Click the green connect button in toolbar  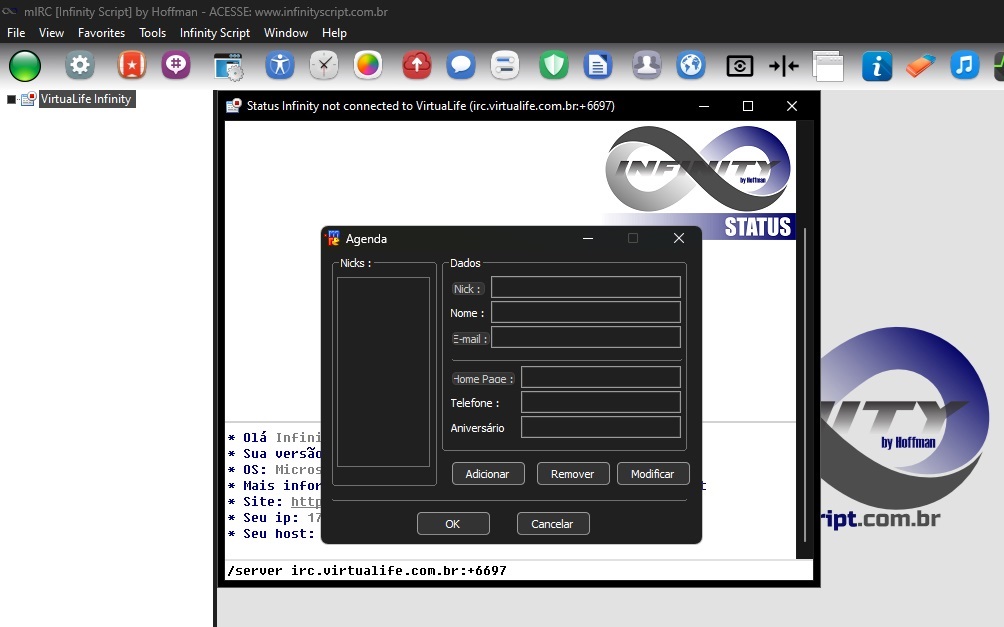25,66
